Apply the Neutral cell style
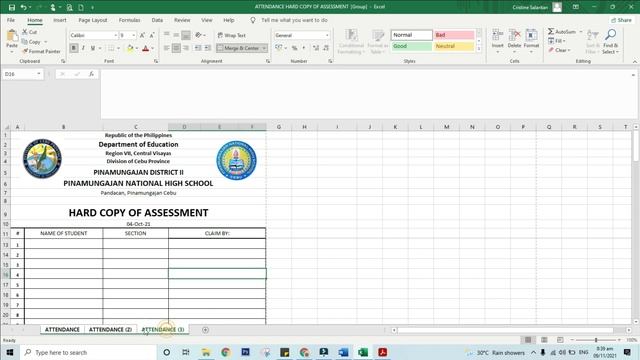 [x=454, y=46]
